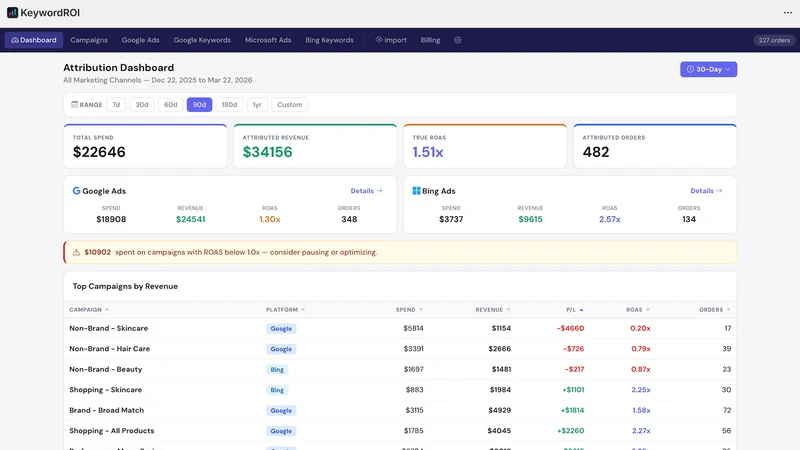The width and height of the screenshot is (800, 450).
Task: Open the Billing page
Action: [x=430, y=40]
